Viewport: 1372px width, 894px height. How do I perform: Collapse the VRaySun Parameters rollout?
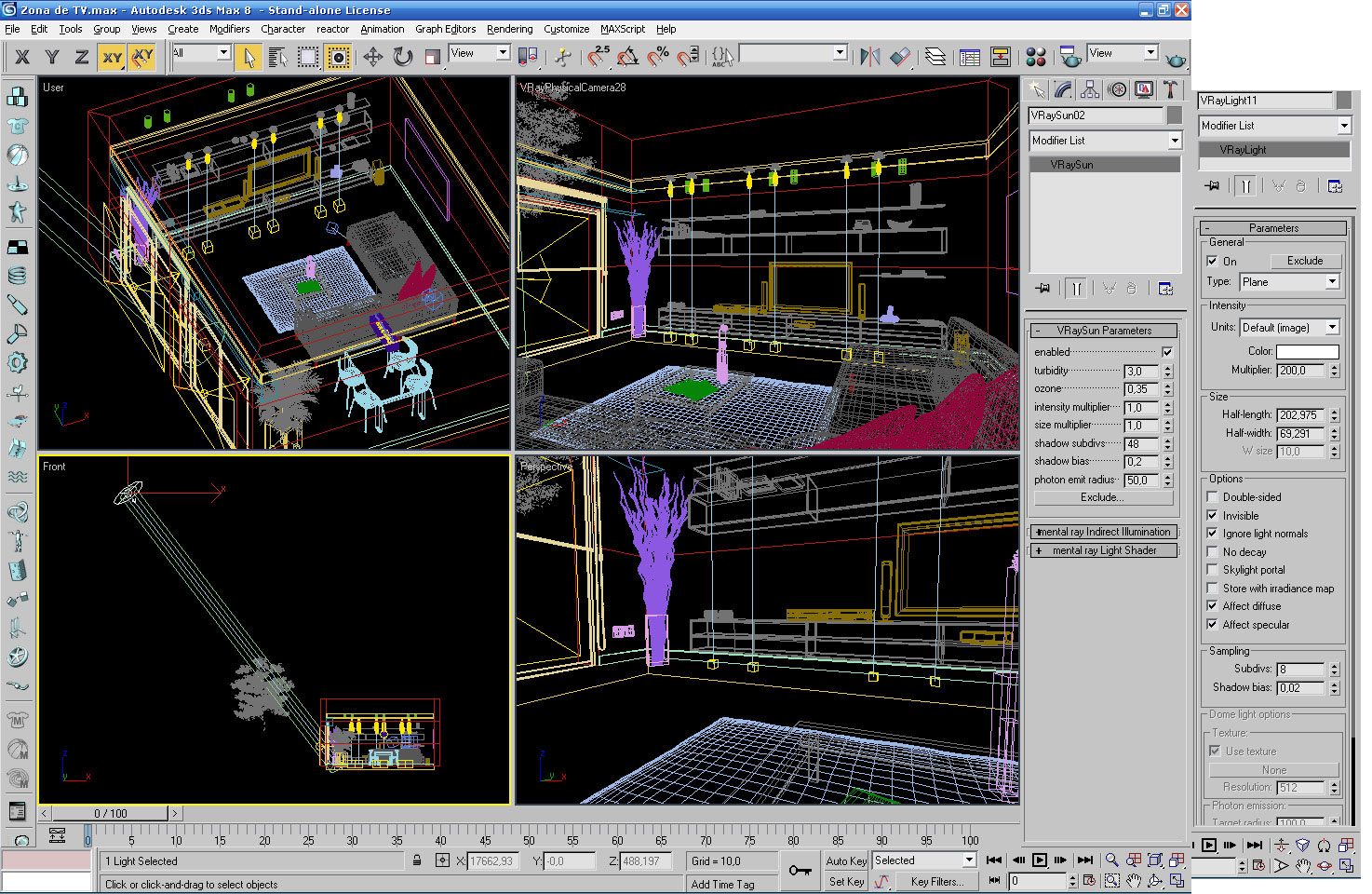pos(1104,331)
